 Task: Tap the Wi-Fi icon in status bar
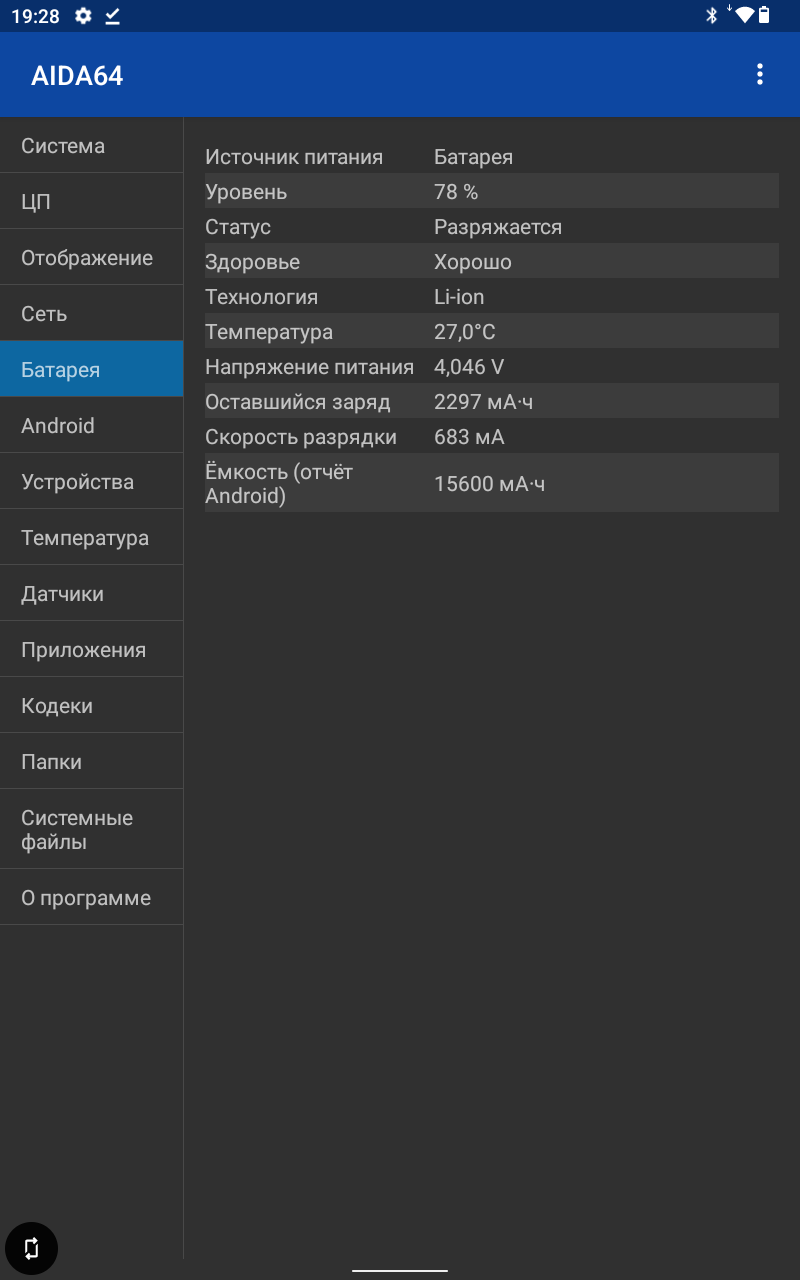pyautogui.click(x=743, y=15)
